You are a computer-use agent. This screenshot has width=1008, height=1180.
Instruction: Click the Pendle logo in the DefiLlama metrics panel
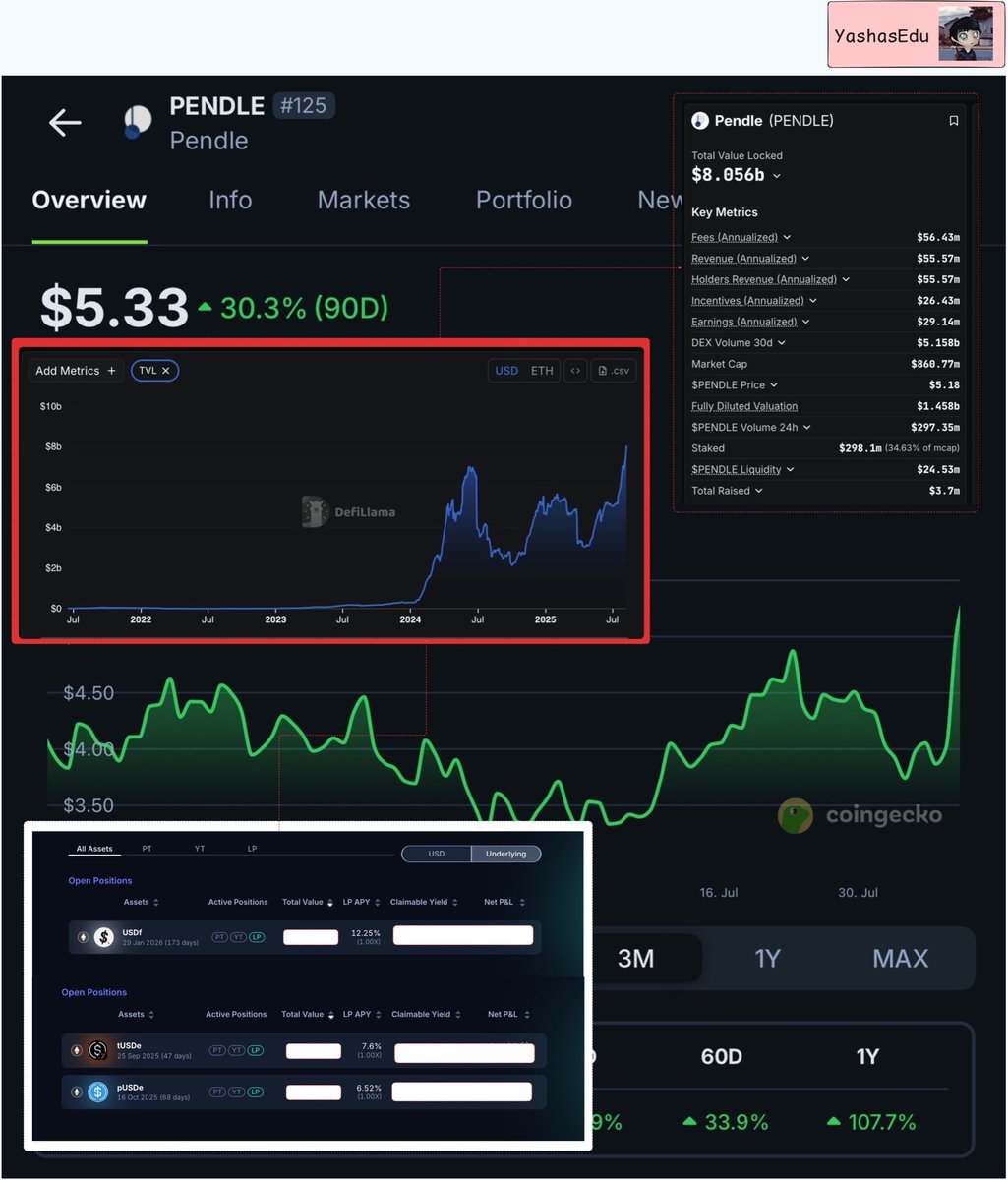click(700, 121)
